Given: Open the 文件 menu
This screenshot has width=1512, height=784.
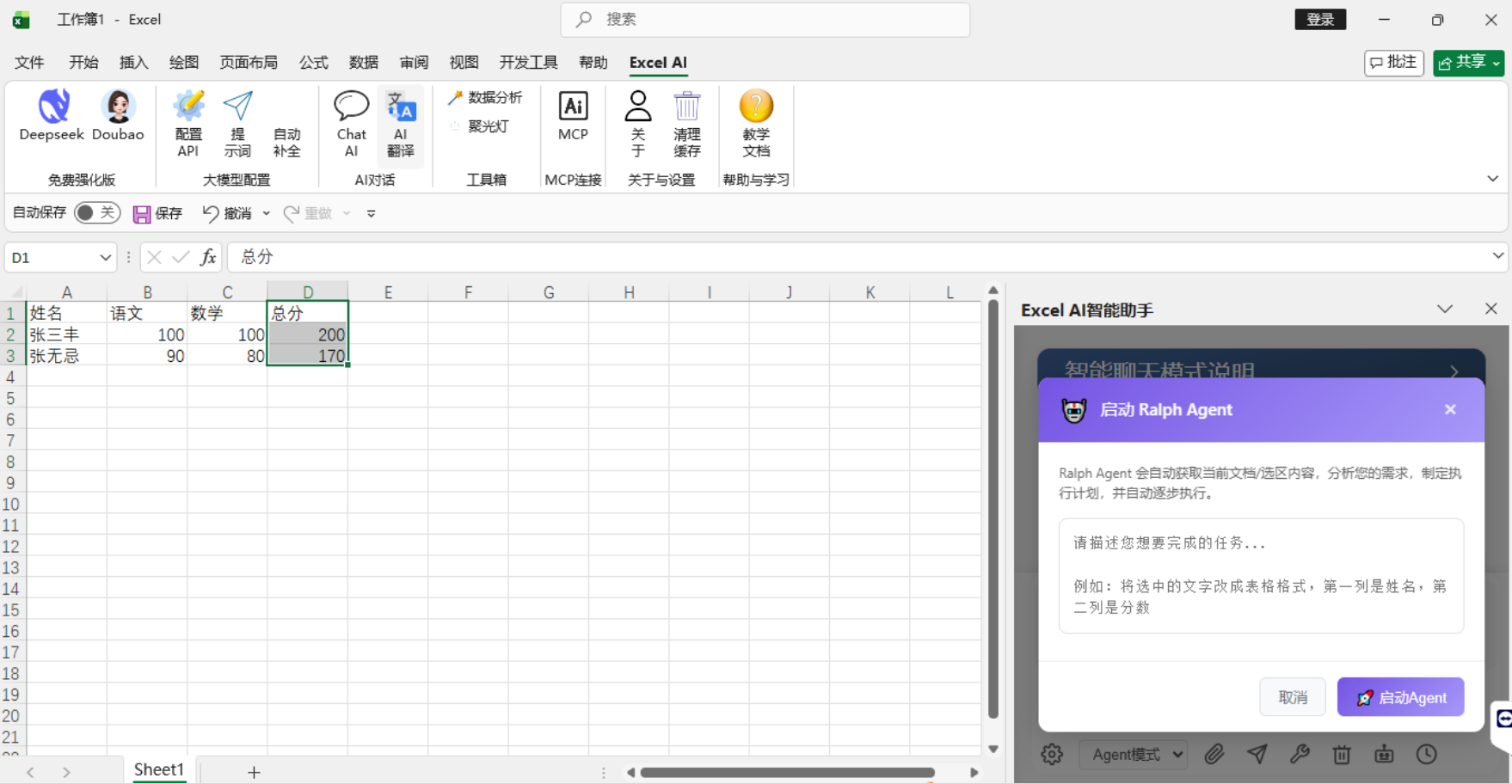Looking at the screenshot, I should pos(29,62).
